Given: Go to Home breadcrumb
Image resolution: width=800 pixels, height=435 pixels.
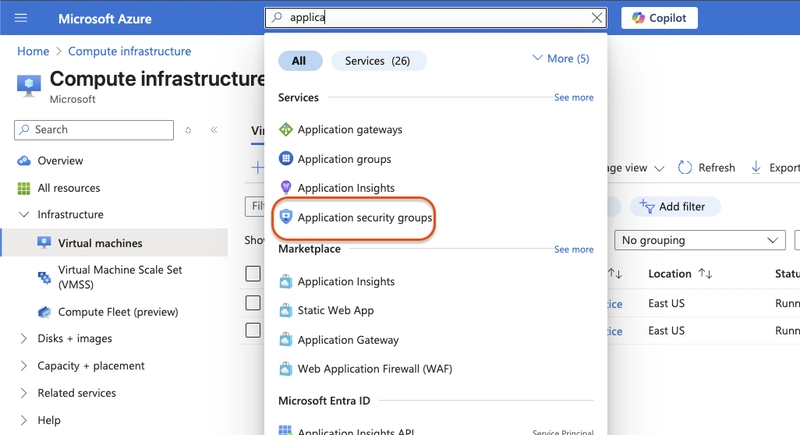Looking at the screenshot, I should click(x=33, y=51).
